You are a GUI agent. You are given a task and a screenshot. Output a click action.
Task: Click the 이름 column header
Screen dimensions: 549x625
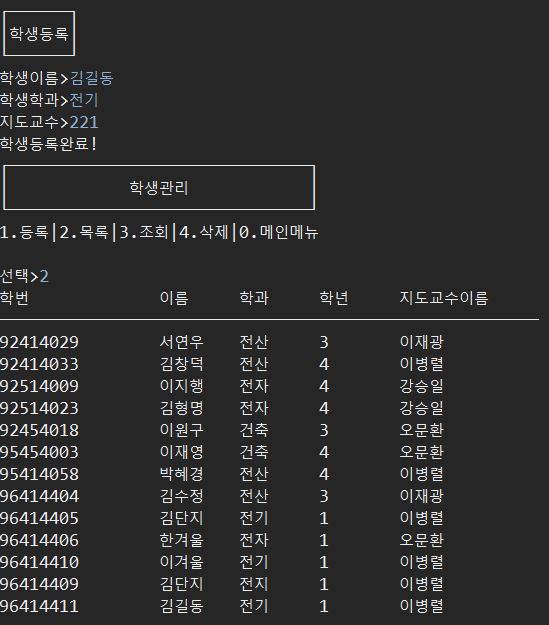point(174,298)
